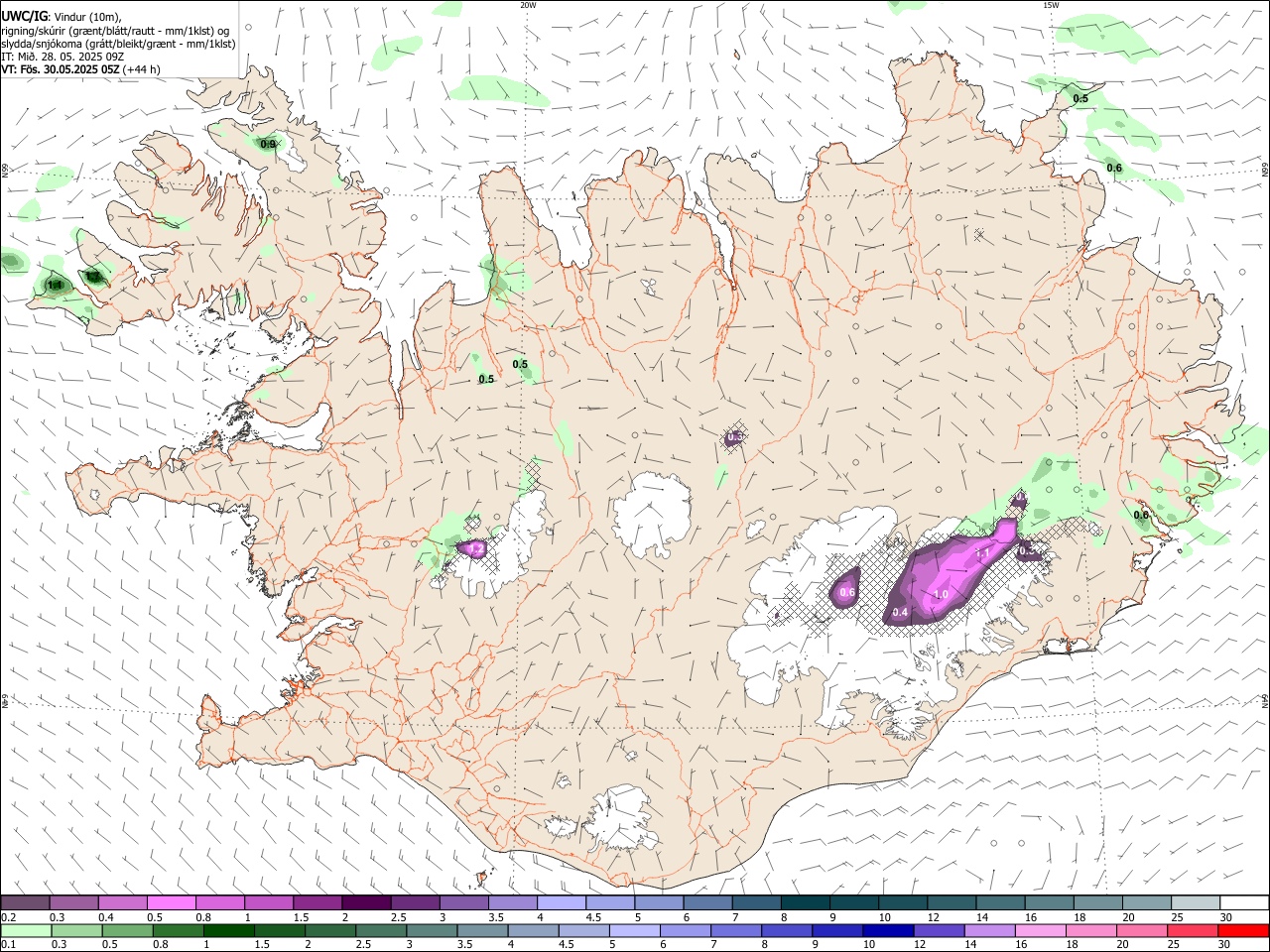Click the 0.5 value off the northeast coast
Screen dimensions: 1270x952
click(1080, 99)
